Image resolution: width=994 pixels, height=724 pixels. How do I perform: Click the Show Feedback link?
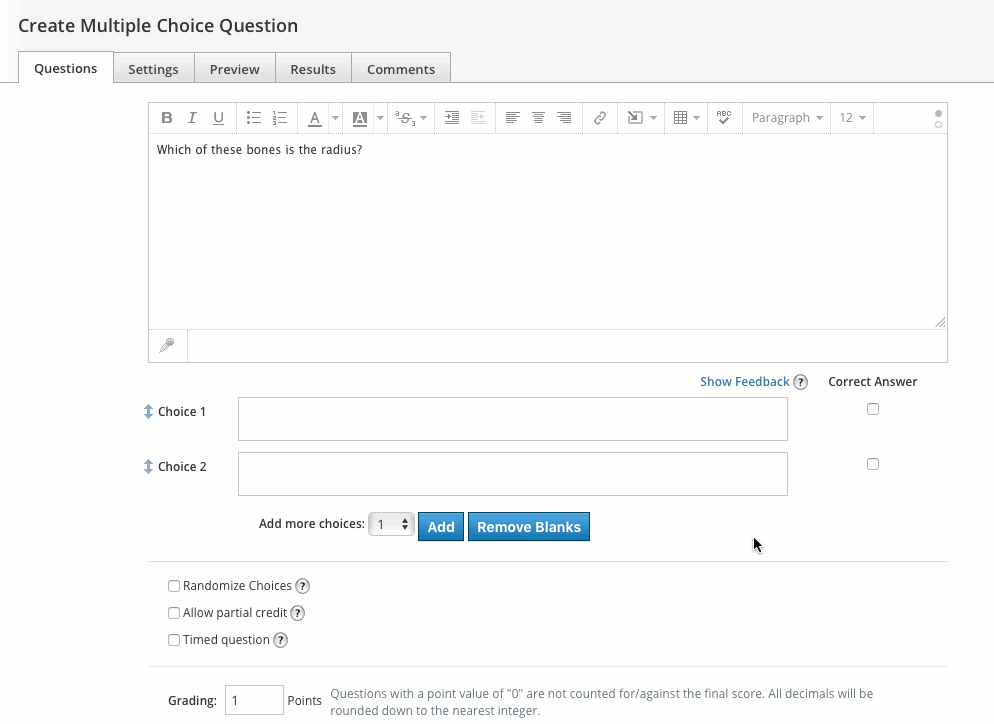[x=745, y=382]
